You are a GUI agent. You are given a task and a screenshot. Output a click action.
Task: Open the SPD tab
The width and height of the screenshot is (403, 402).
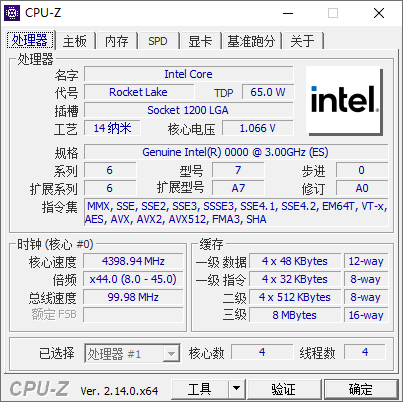click(x=158, y=41)
